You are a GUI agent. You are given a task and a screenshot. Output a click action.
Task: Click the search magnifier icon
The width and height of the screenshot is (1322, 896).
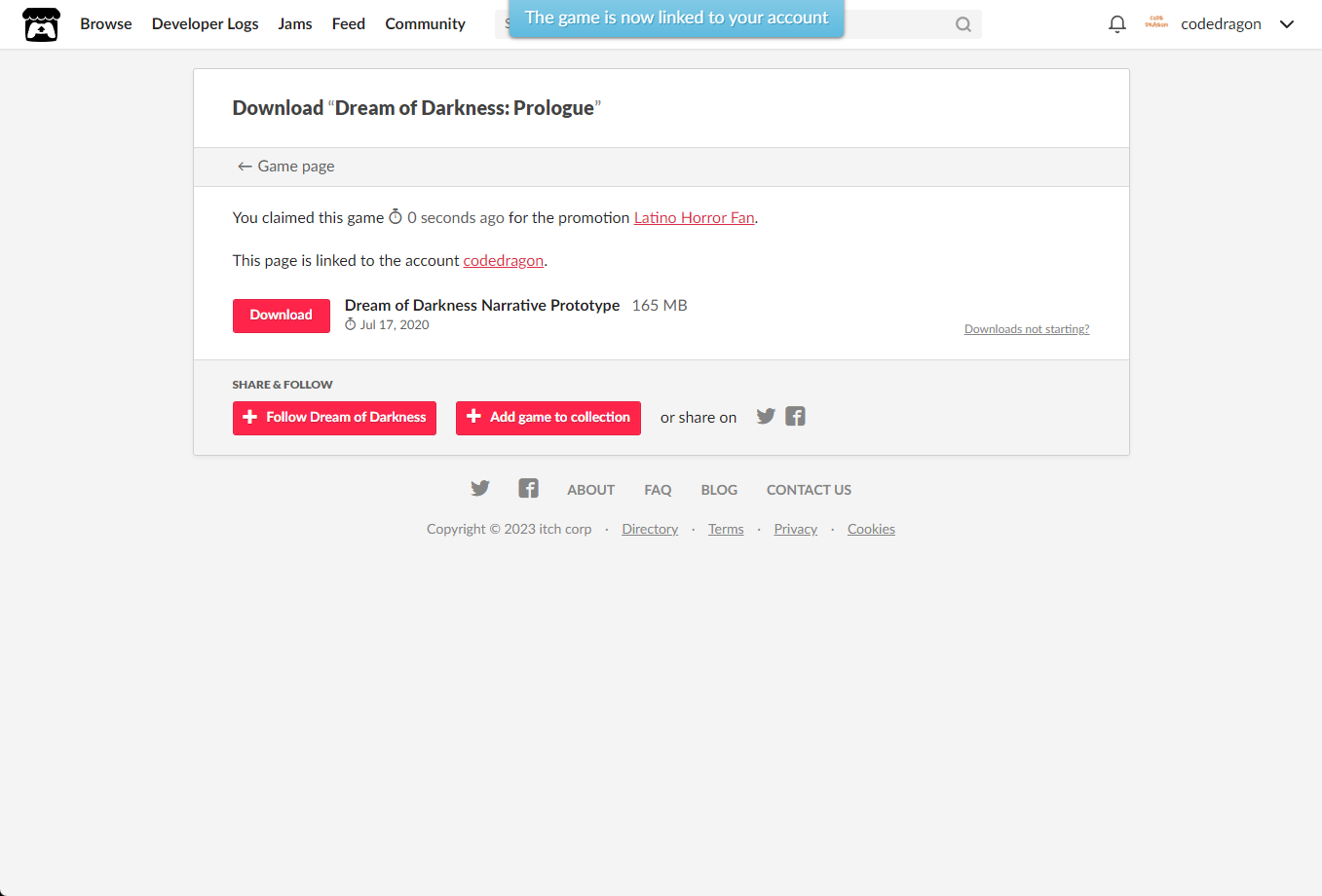963,24
